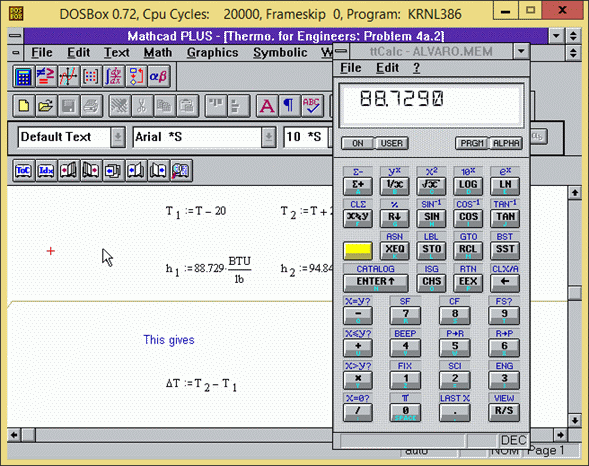Open the Evaluation and Boolean palette

pos(46,77)
